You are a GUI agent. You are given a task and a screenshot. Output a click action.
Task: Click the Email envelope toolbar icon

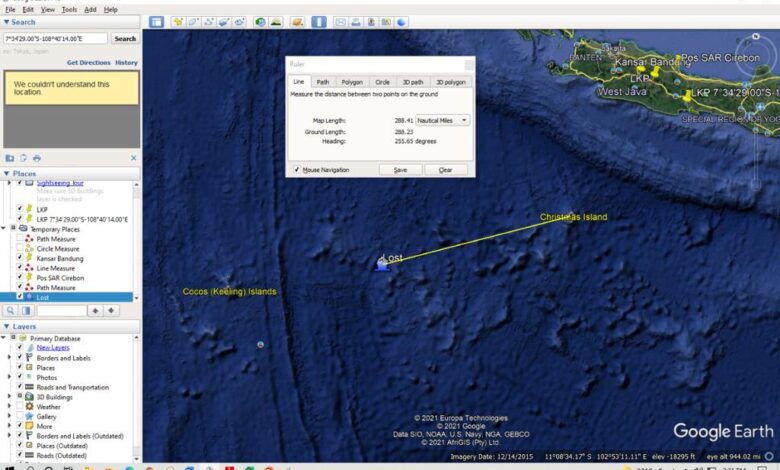pos(340,22)
